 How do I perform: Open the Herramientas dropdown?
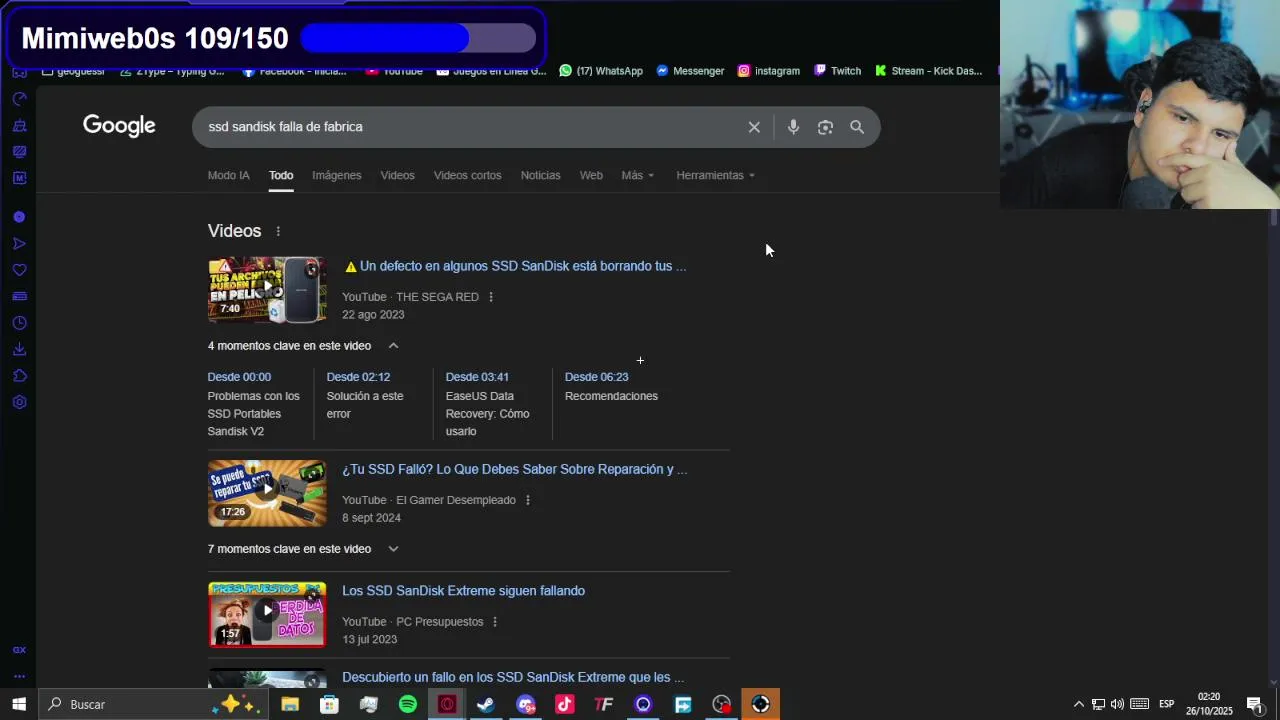(x=715, y=175)
